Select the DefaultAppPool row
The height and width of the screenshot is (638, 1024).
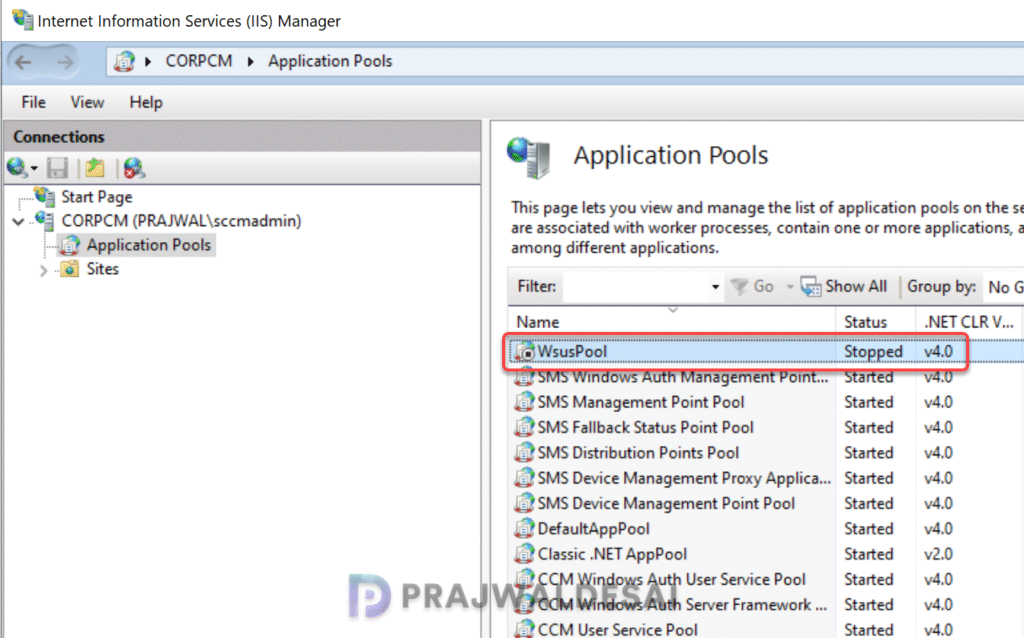[x=765, y=529]
